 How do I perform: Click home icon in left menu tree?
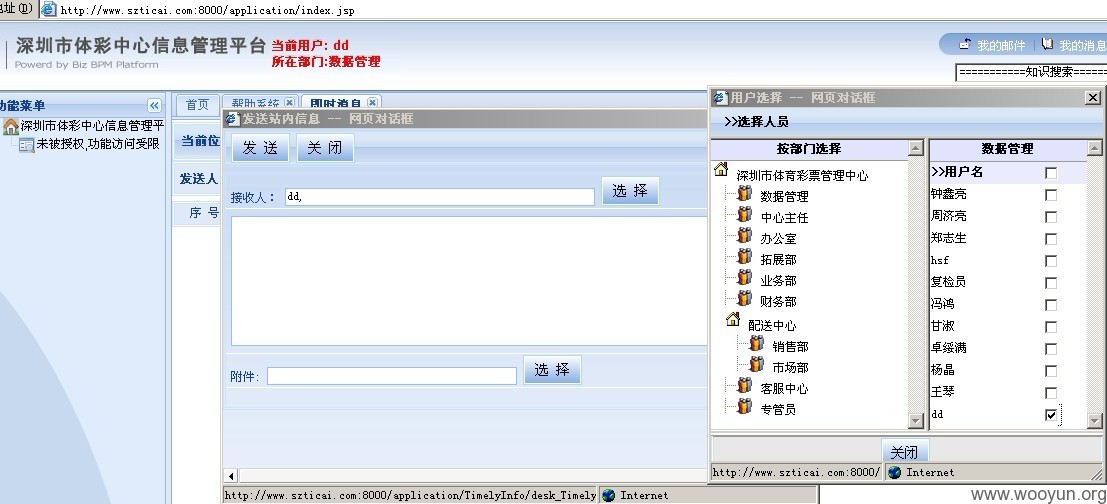[x=11, y=126]
